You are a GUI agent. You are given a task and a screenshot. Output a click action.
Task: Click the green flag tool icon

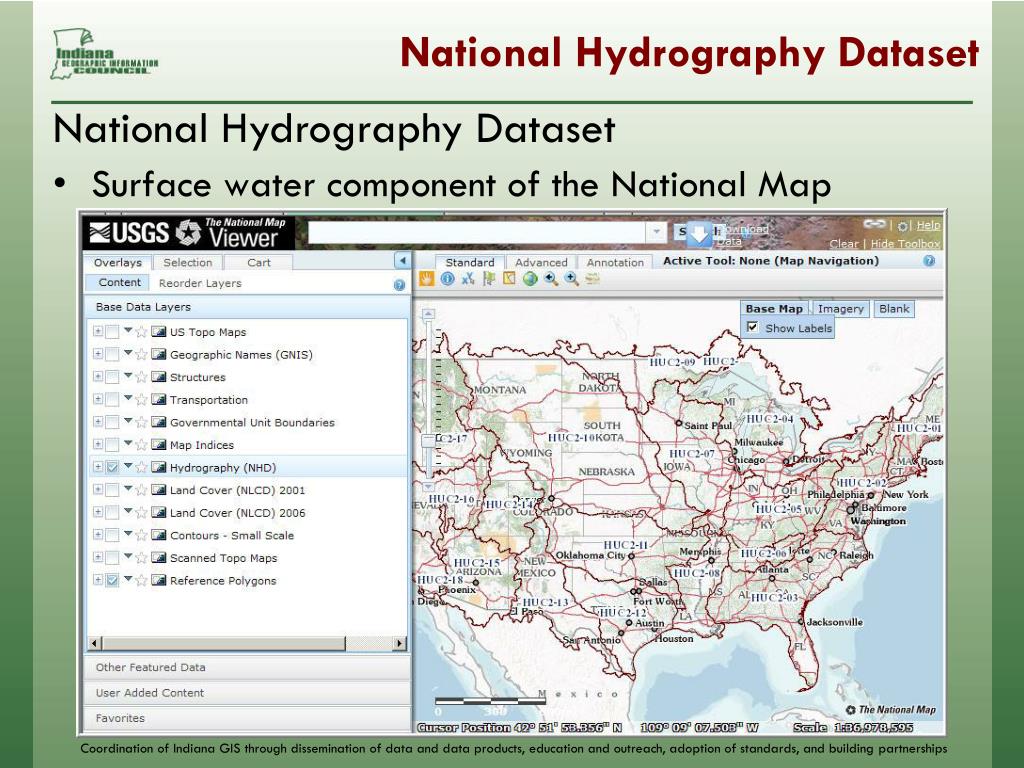(488, 280)
